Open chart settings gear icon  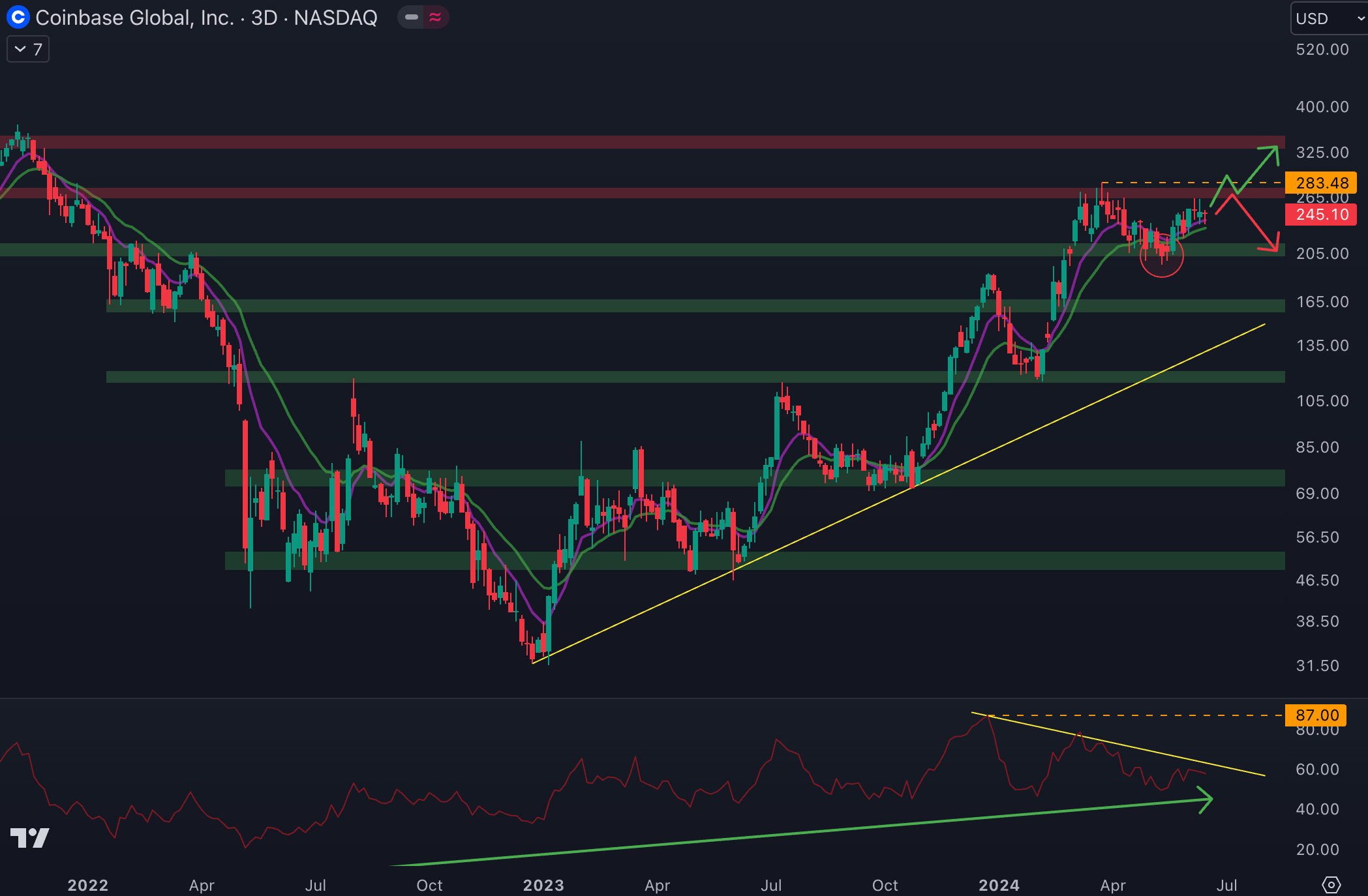[1331, 885]
